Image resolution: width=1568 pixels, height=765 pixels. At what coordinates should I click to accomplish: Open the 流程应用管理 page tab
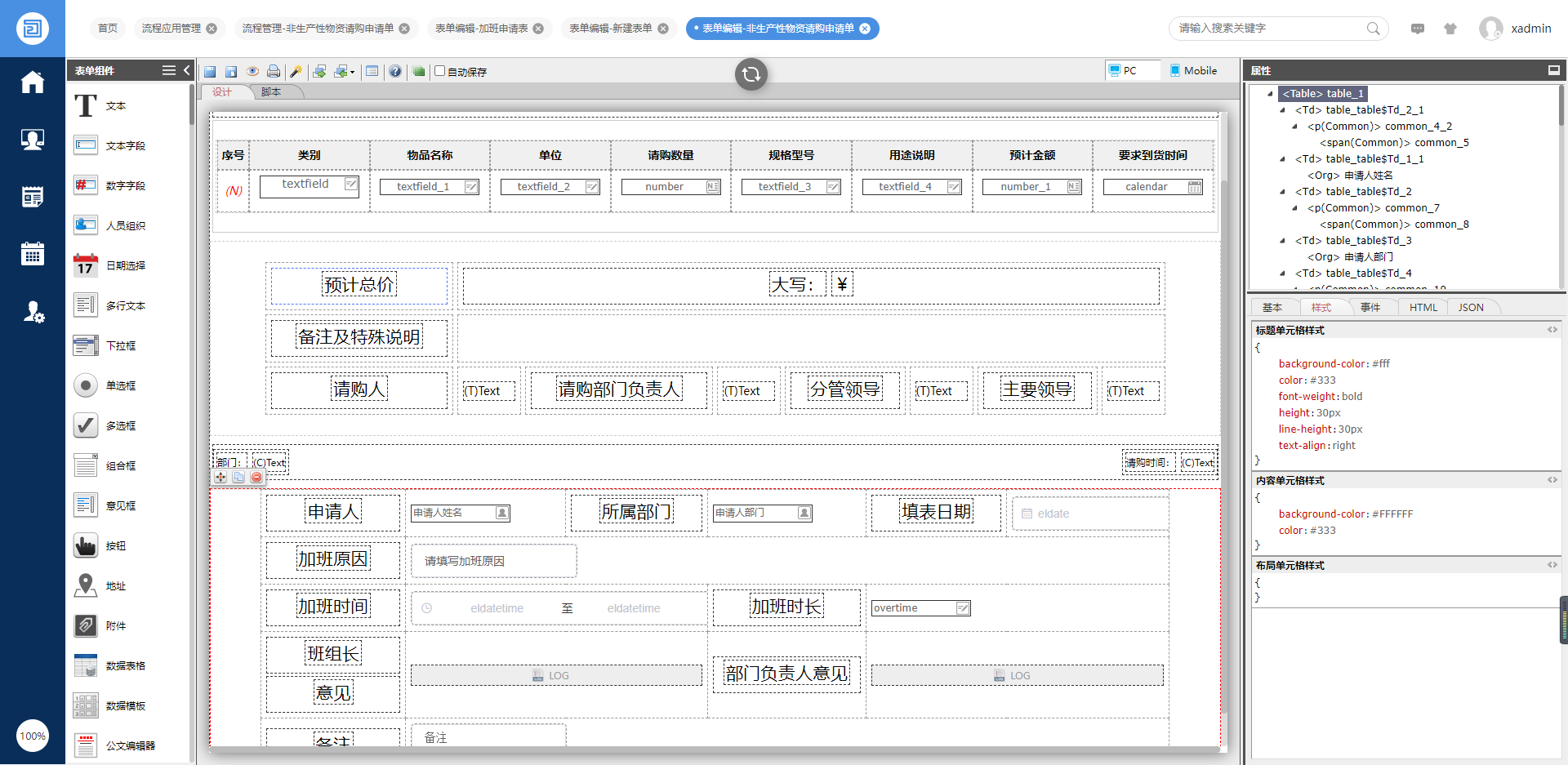pos(171,29)
